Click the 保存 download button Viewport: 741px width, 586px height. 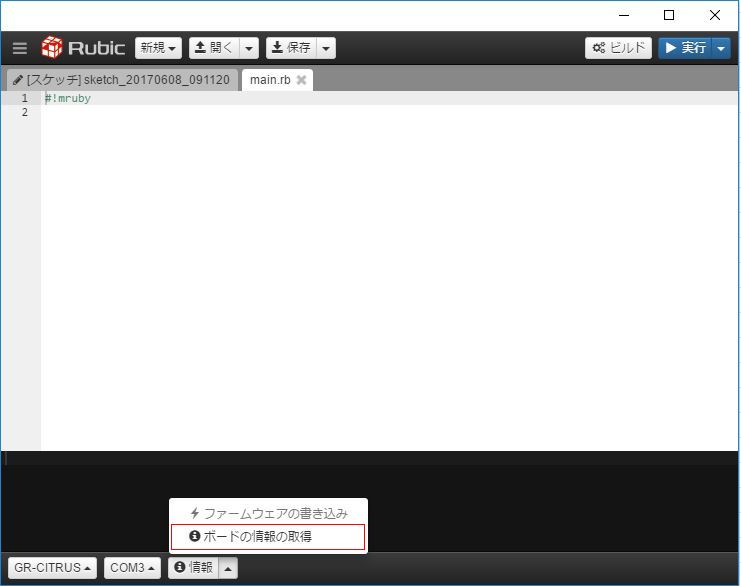tap(292, 48)
